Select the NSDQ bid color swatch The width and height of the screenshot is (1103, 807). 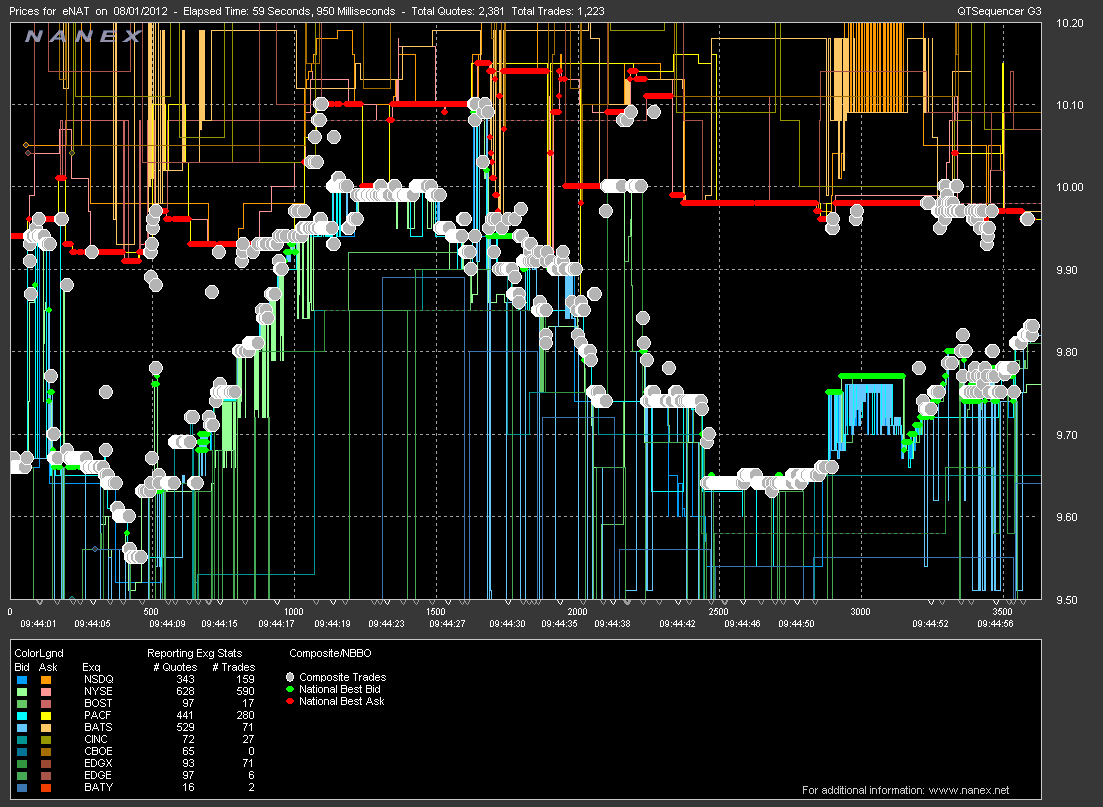(x=22, y=680)
